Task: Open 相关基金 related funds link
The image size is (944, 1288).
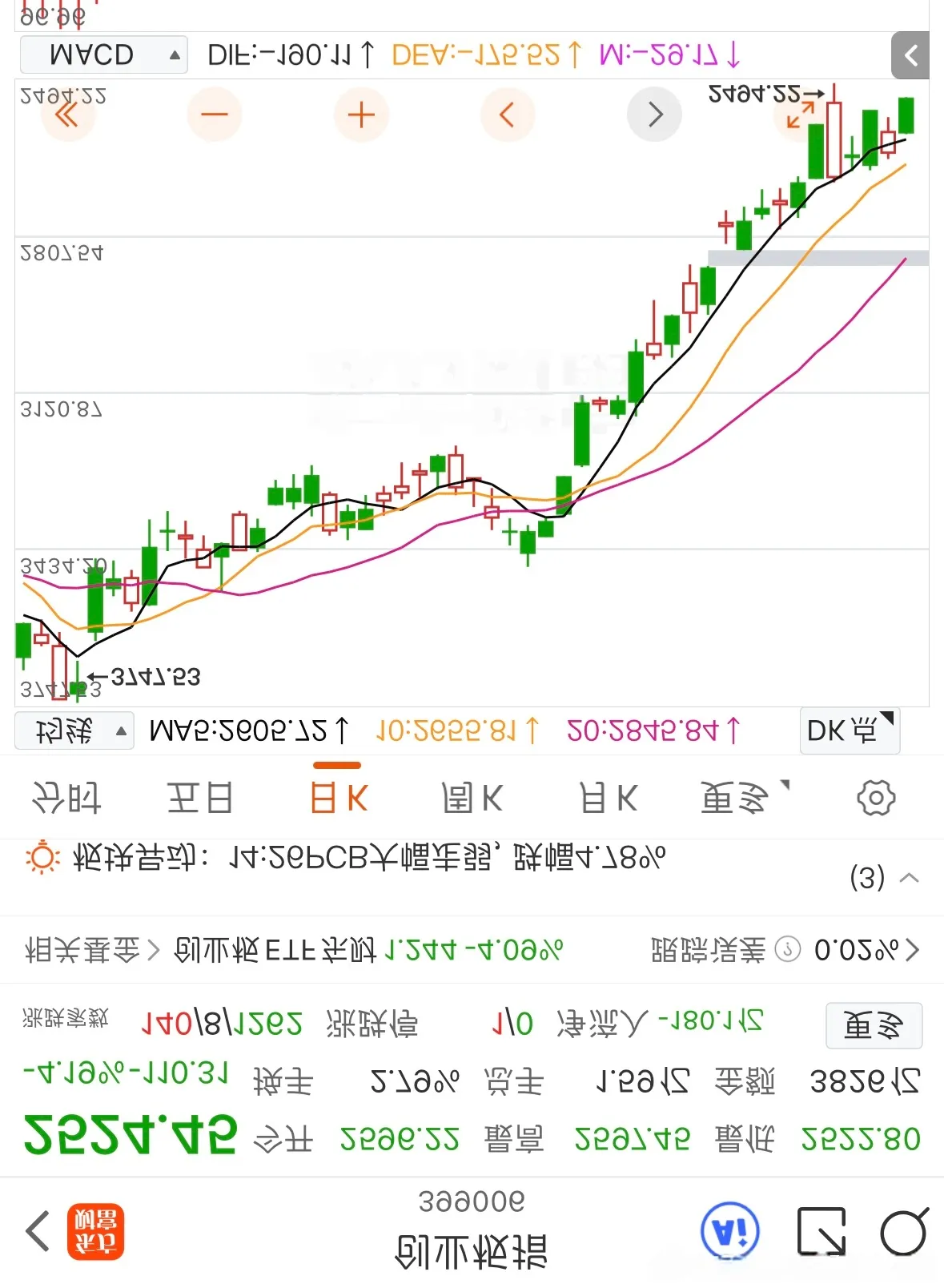Action: click(x=92, y=950)
